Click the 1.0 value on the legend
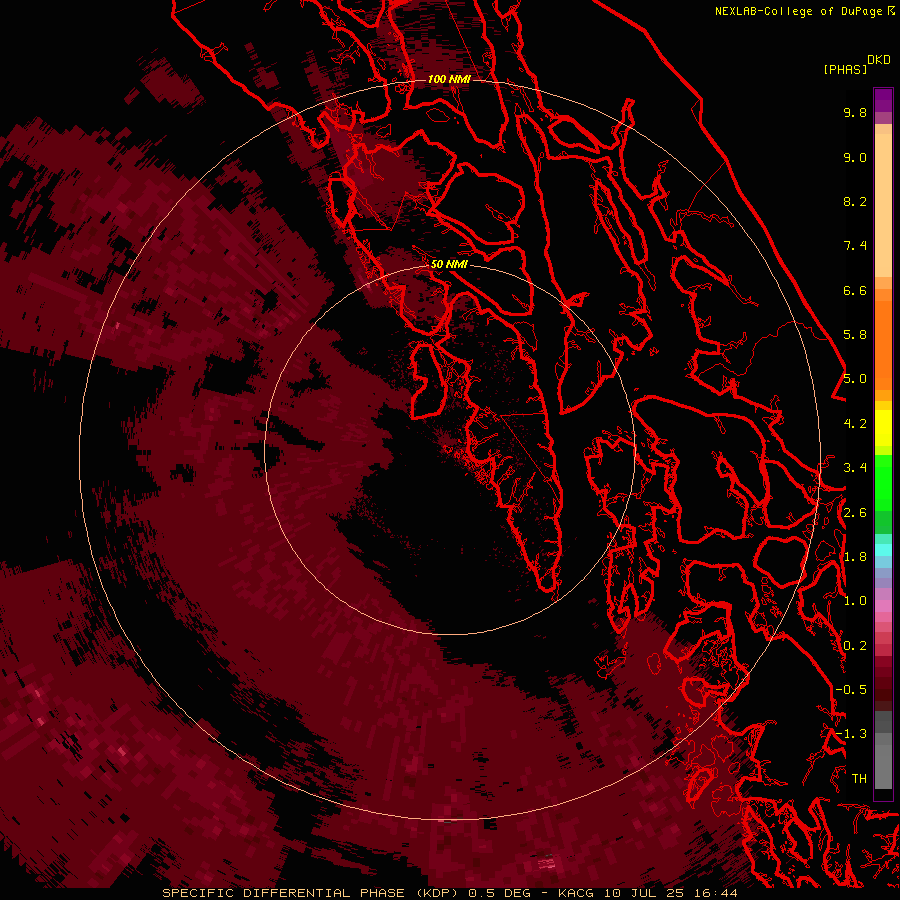This screenshot has width=900, height=900. pos(855,601)
